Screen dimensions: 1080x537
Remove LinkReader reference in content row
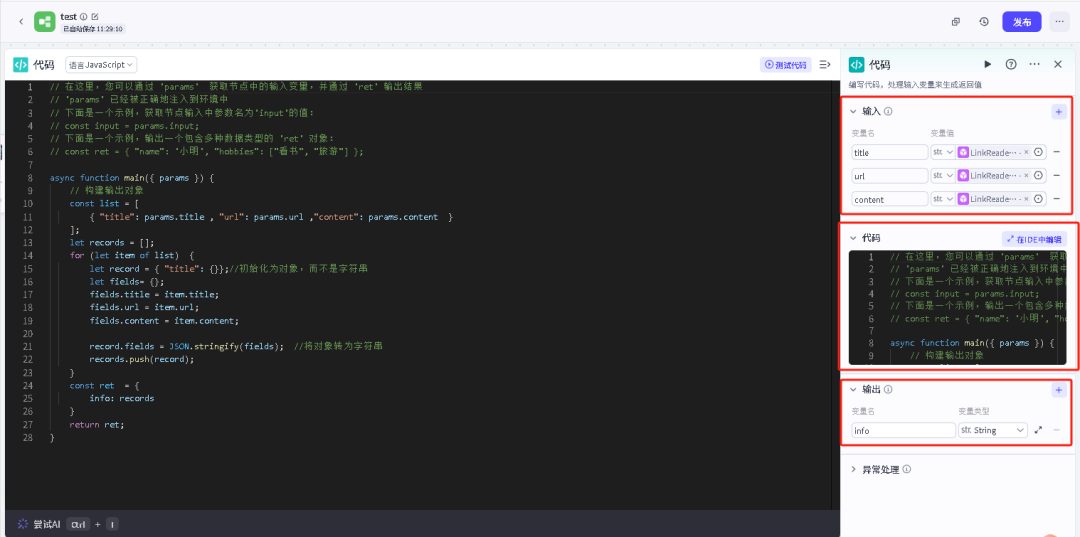[1026, 199]
